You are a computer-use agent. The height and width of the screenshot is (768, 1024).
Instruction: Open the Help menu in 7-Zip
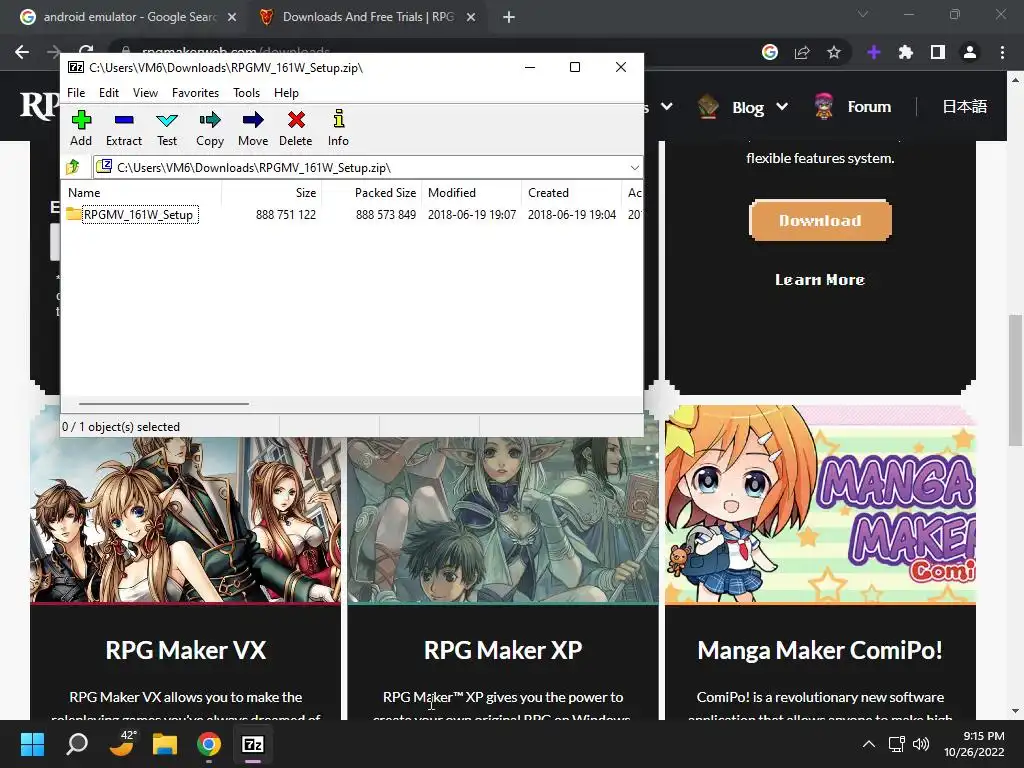(286, 93)
